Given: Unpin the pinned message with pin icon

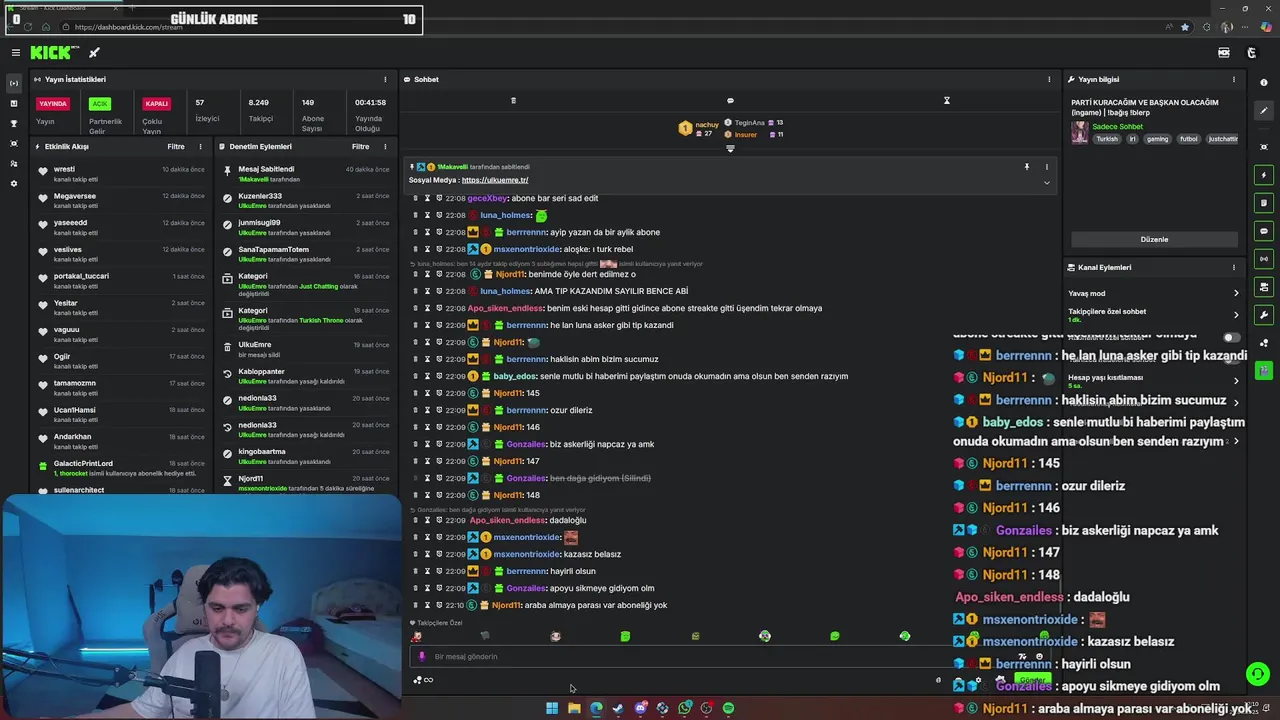Looking at the screenshot, I should [x=1026, y=167].
